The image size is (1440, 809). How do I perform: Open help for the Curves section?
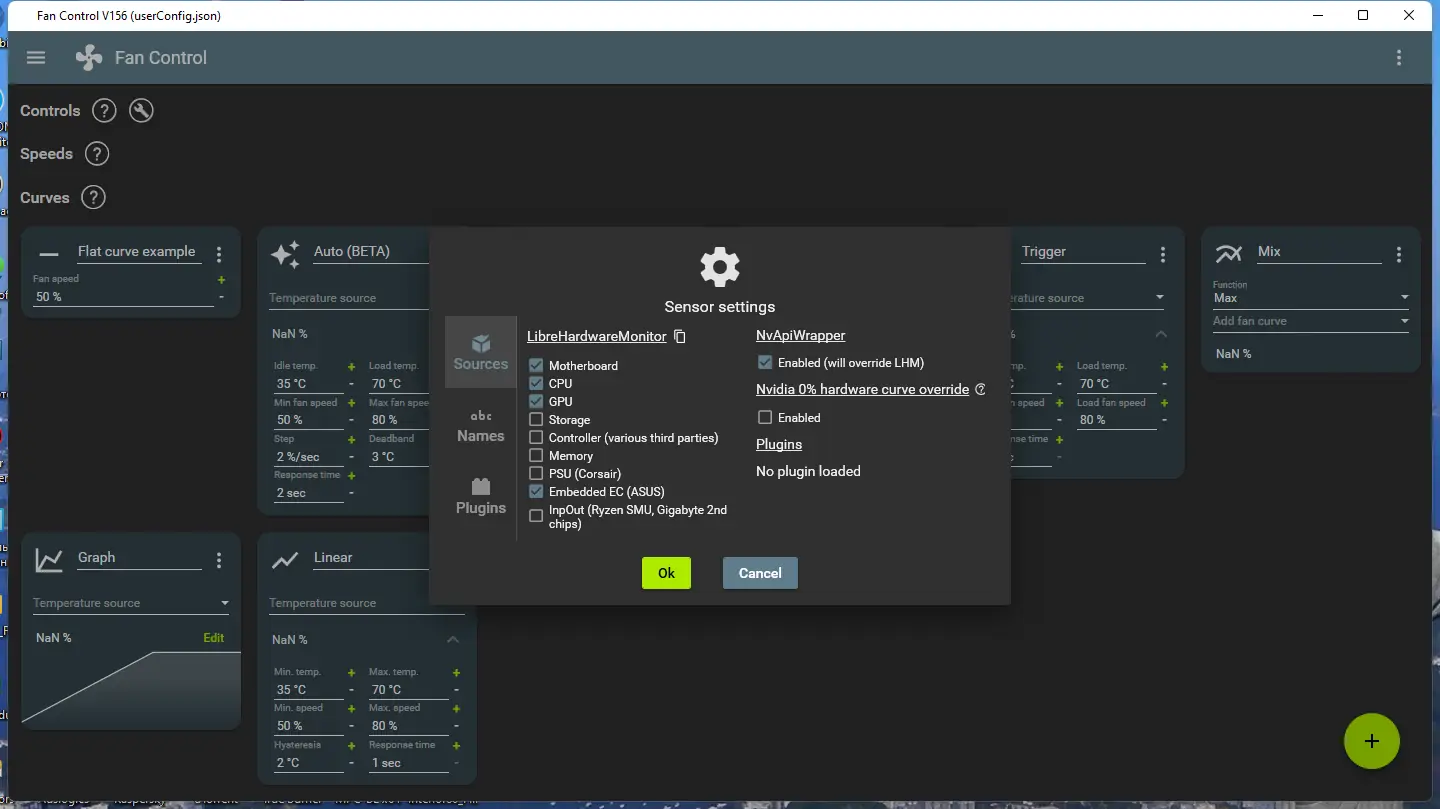click(93, 198)
